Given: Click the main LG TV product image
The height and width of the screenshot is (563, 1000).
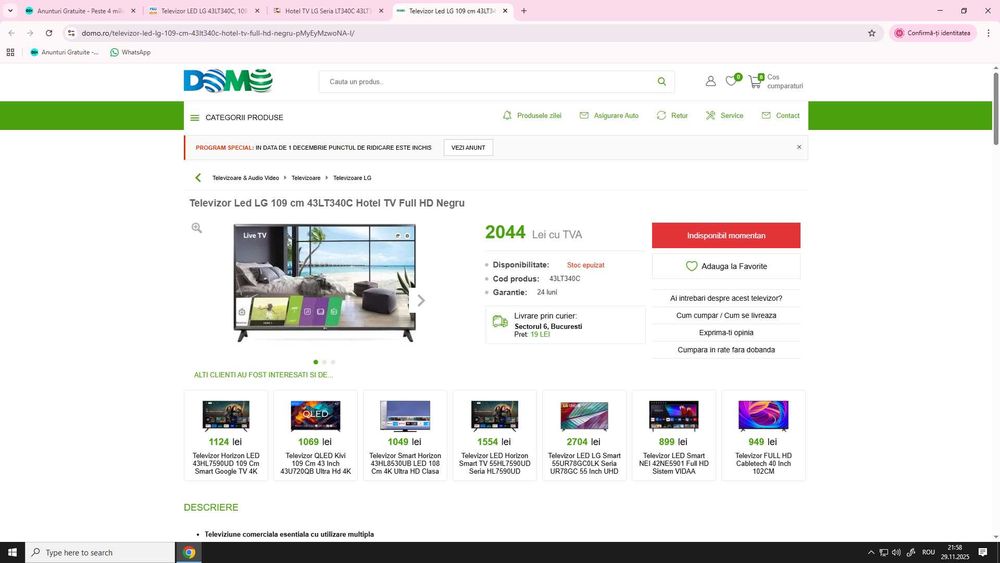Looking at the screenshot, I should click(x=325, y=282).
